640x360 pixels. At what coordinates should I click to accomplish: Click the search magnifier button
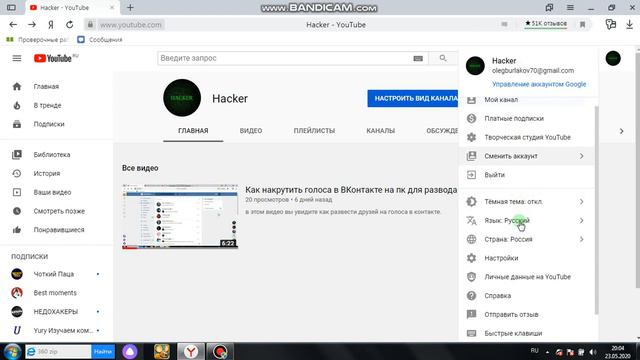pyautogui.click(x=443, y=58)
